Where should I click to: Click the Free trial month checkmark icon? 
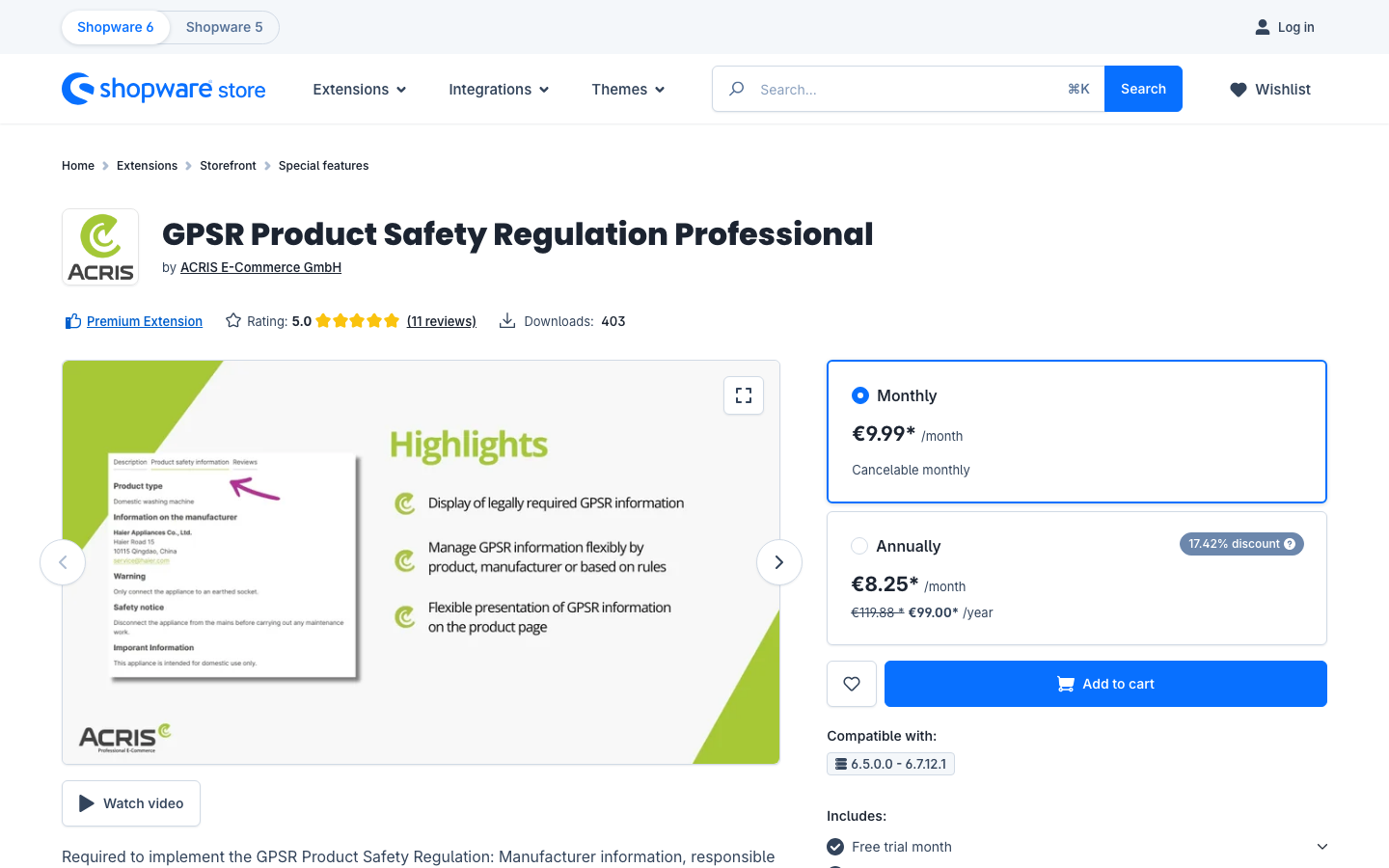(835, 847)
